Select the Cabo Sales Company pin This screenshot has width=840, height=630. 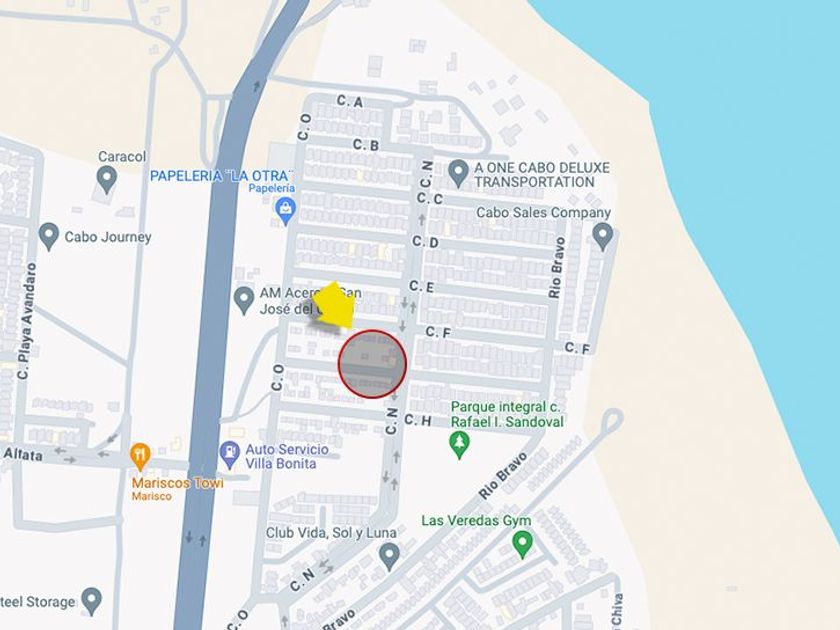[603, 237]
